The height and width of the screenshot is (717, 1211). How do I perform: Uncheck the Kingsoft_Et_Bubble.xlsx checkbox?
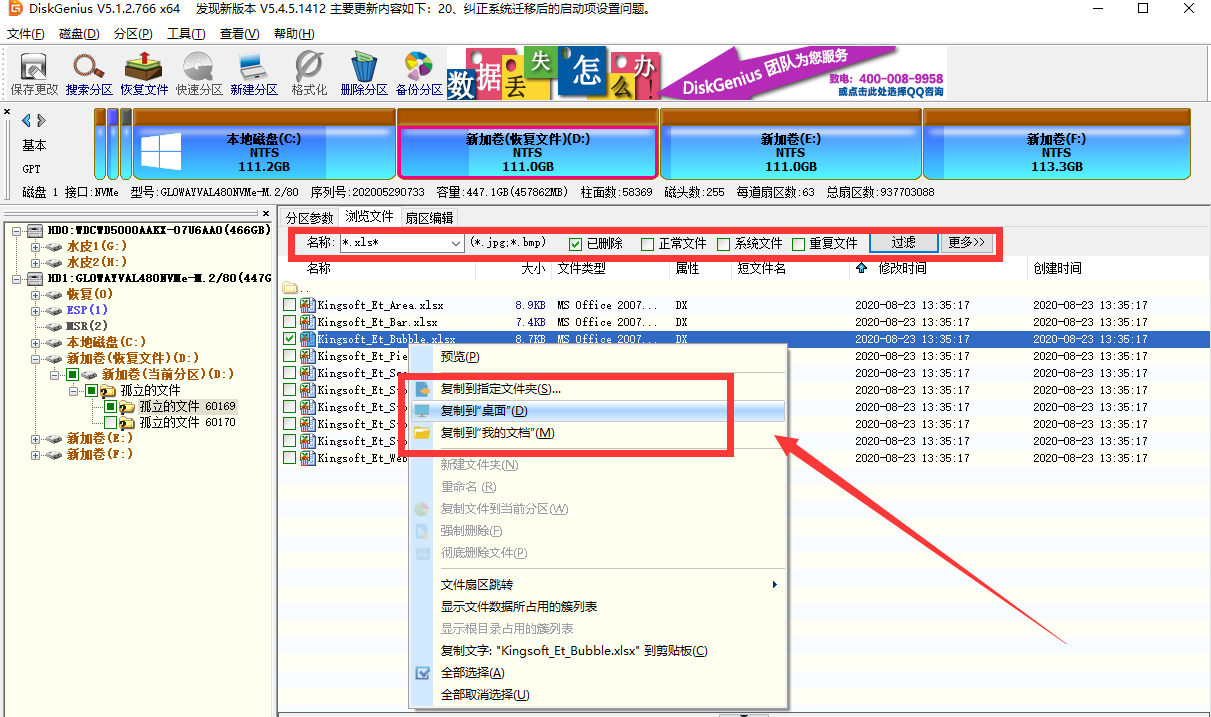pos(290,339)
